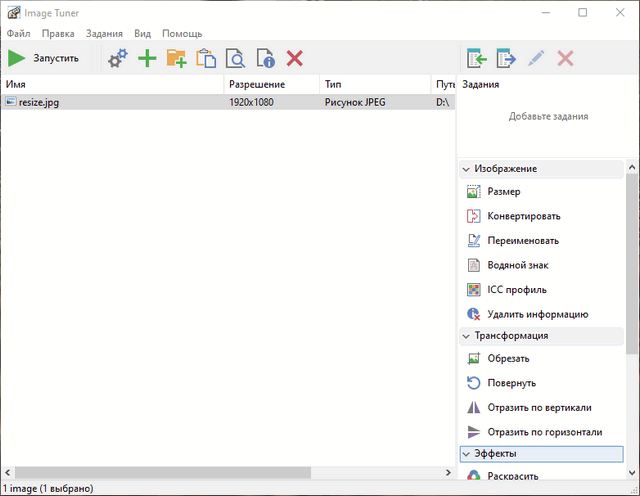Click the green Запустить run button

pos(44,59)
